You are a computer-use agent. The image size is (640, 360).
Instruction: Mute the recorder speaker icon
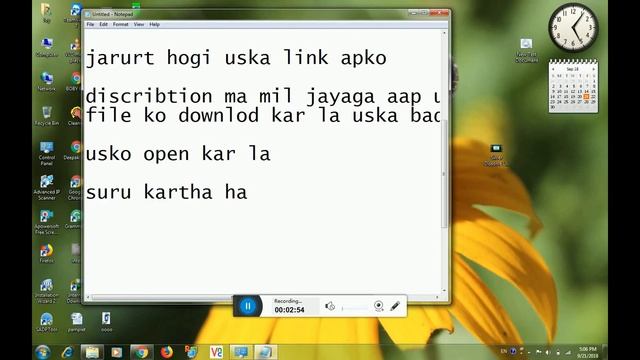pyautogui.click(x=330, y=306)
